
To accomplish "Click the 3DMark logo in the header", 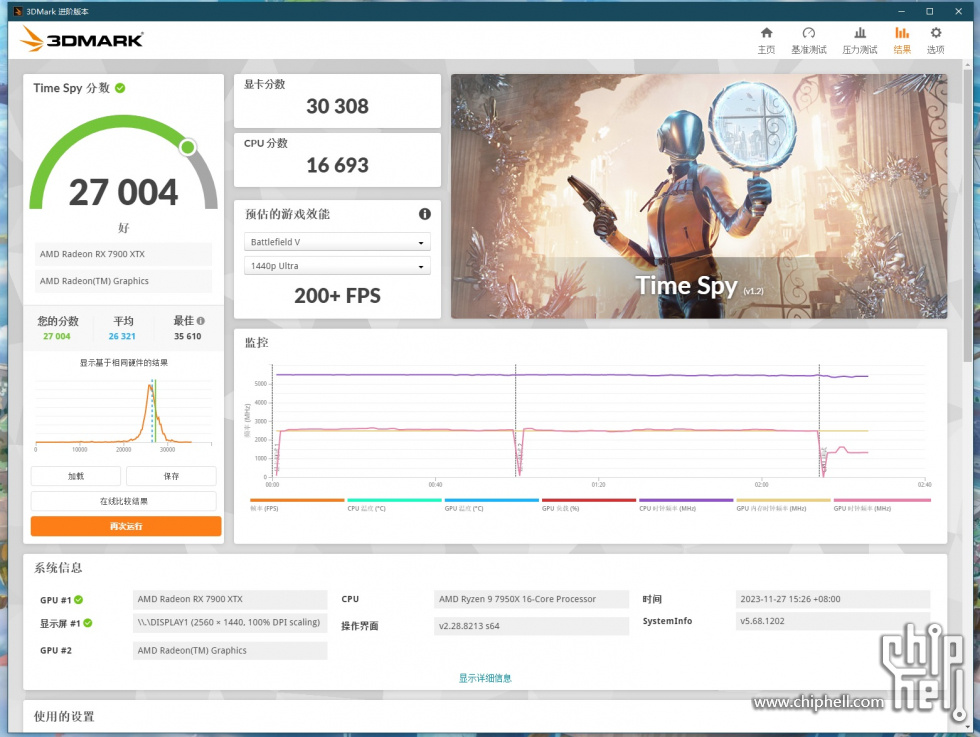I will (82, 39).
